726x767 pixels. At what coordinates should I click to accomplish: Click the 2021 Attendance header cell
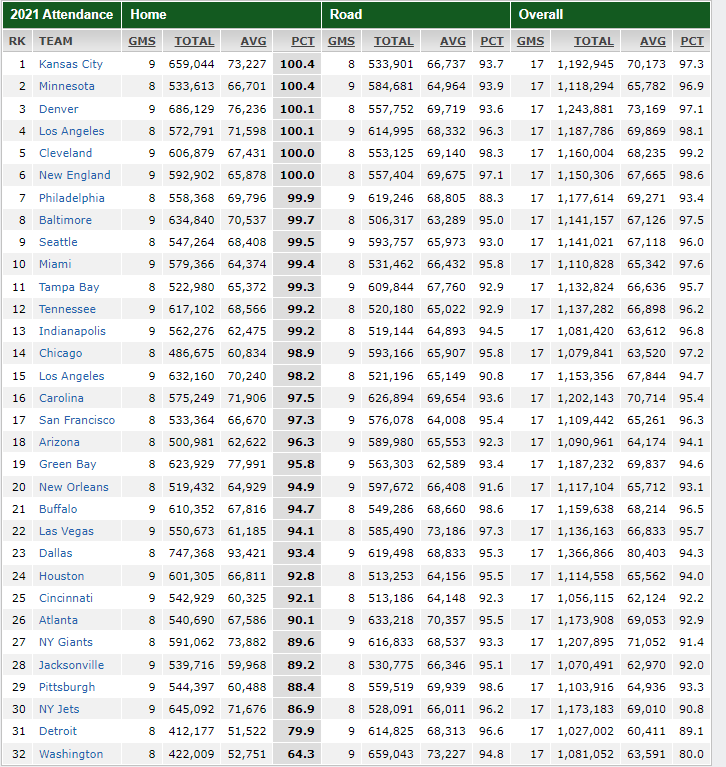[x=62, y=15]
